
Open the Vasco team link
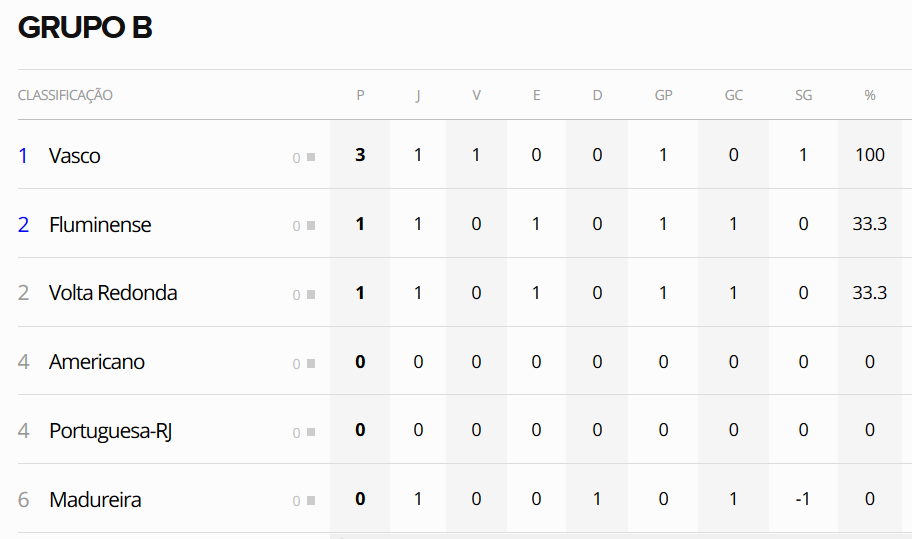[75, 156]
